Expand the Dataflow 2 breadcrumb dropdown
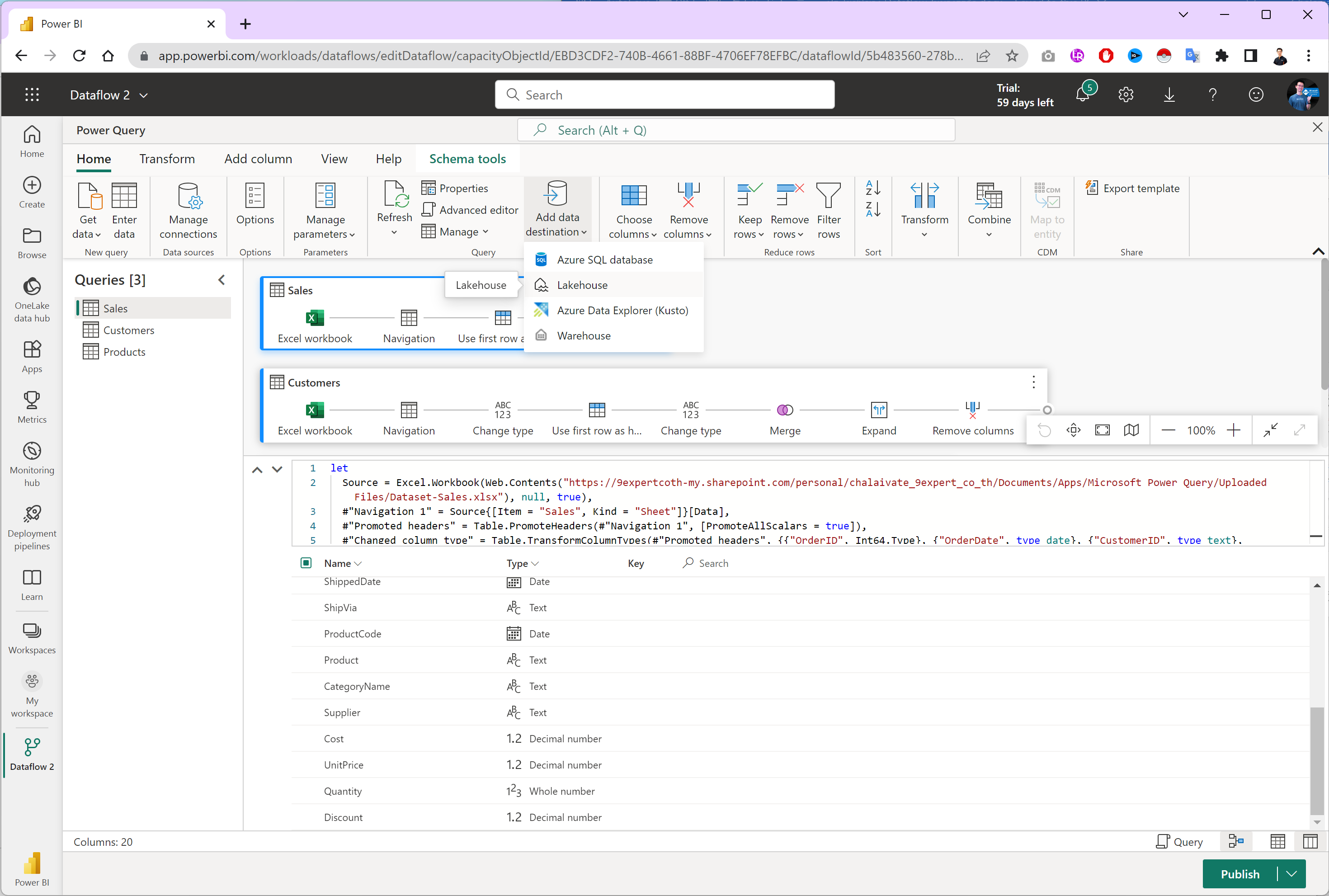Image resolution: width=1329 pixels, height=896 pixels. coord(144,95)
